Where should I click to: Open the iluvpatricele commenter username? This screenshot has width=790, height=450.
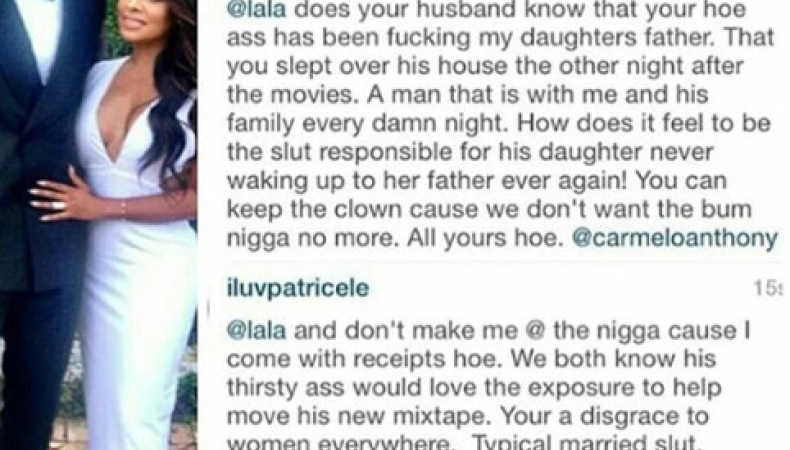pyautogui.click(x=298, y=288)
